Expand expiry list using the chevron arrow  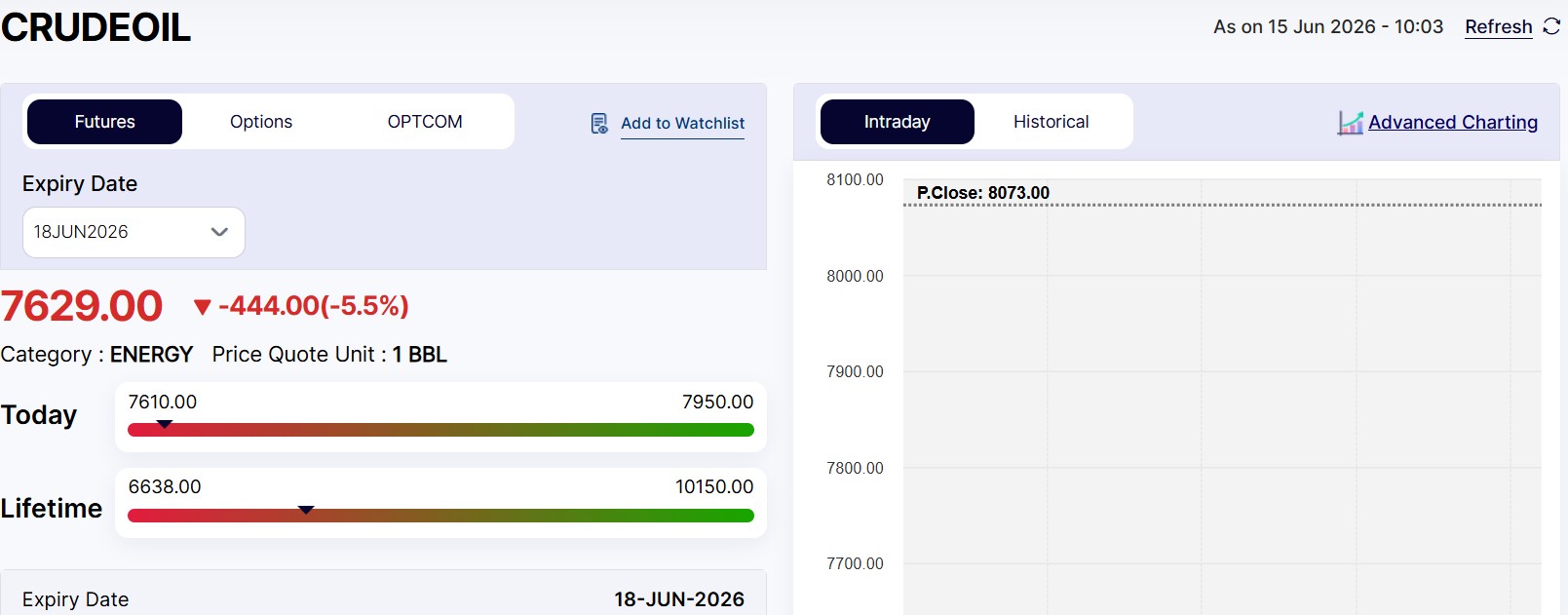tap(219, 232)
